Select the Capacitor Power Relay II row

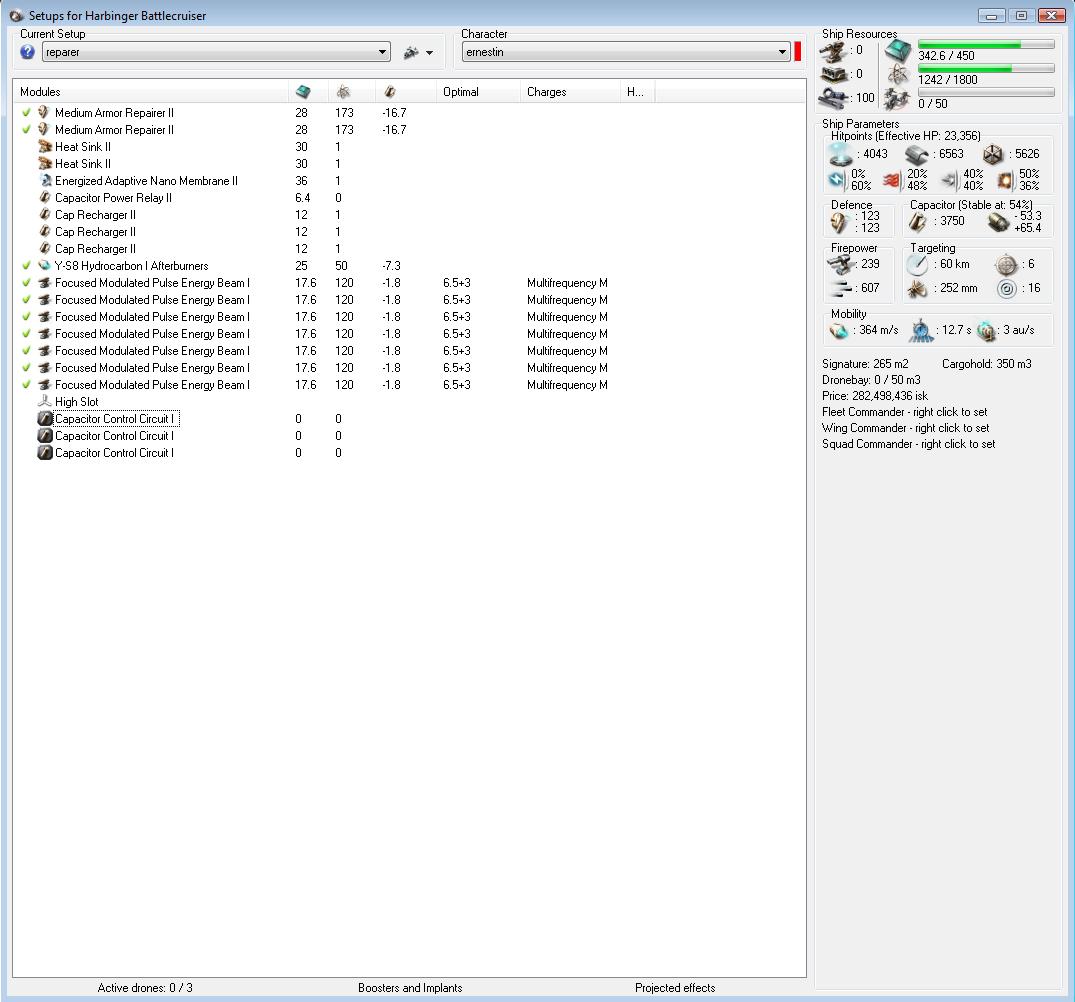pos(409,197)
